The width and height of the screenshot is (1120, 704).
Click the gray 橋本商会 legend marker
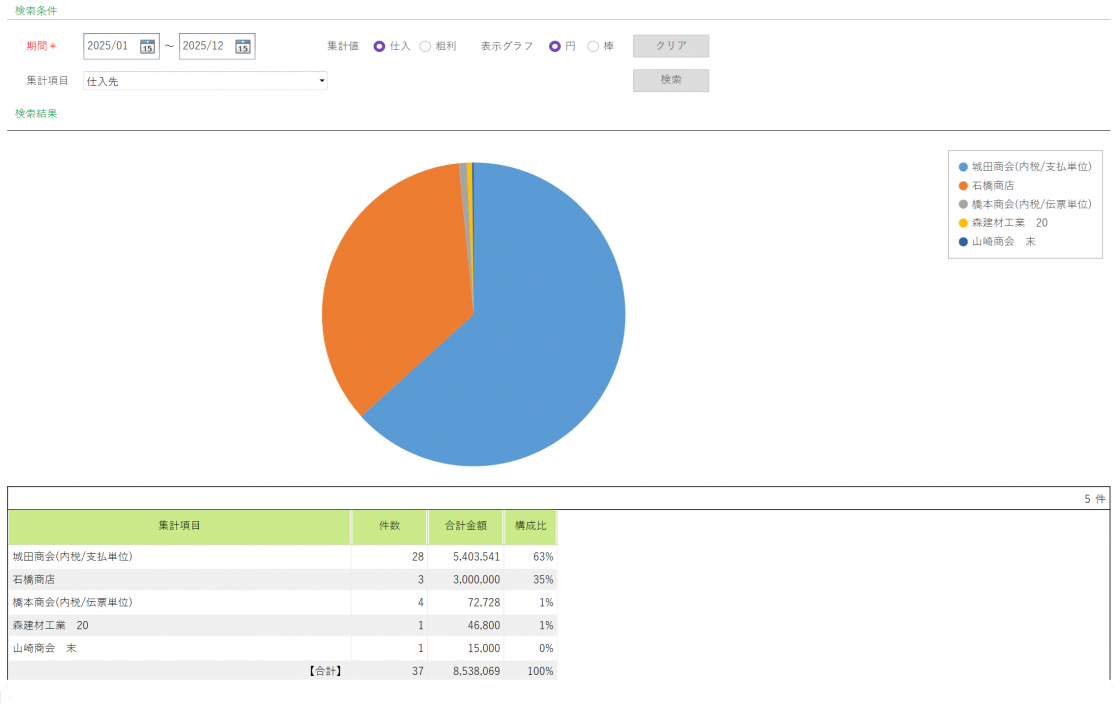coord(963,204)
